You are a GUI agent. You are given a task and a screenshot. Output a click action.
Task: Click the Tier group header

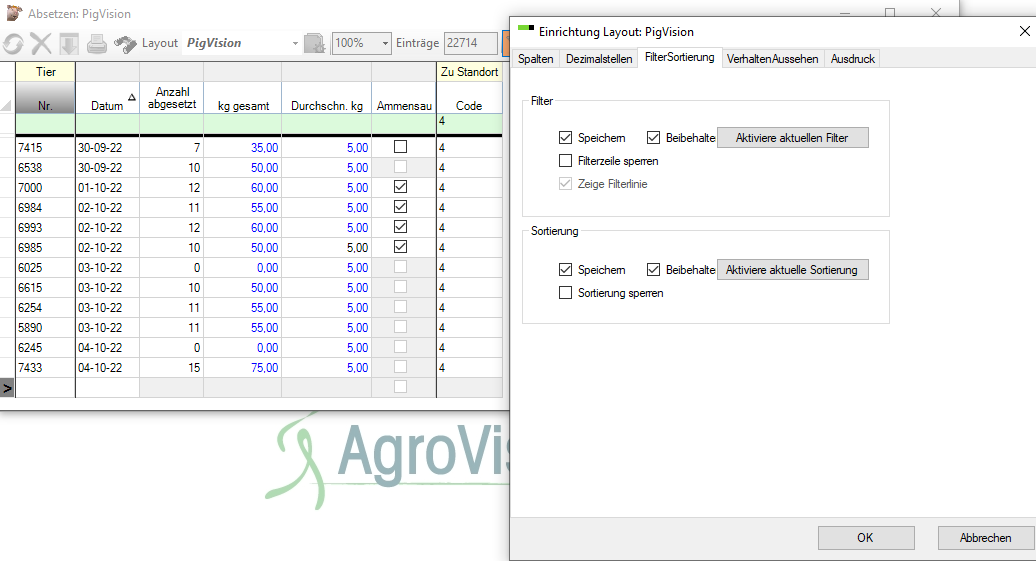45,72
